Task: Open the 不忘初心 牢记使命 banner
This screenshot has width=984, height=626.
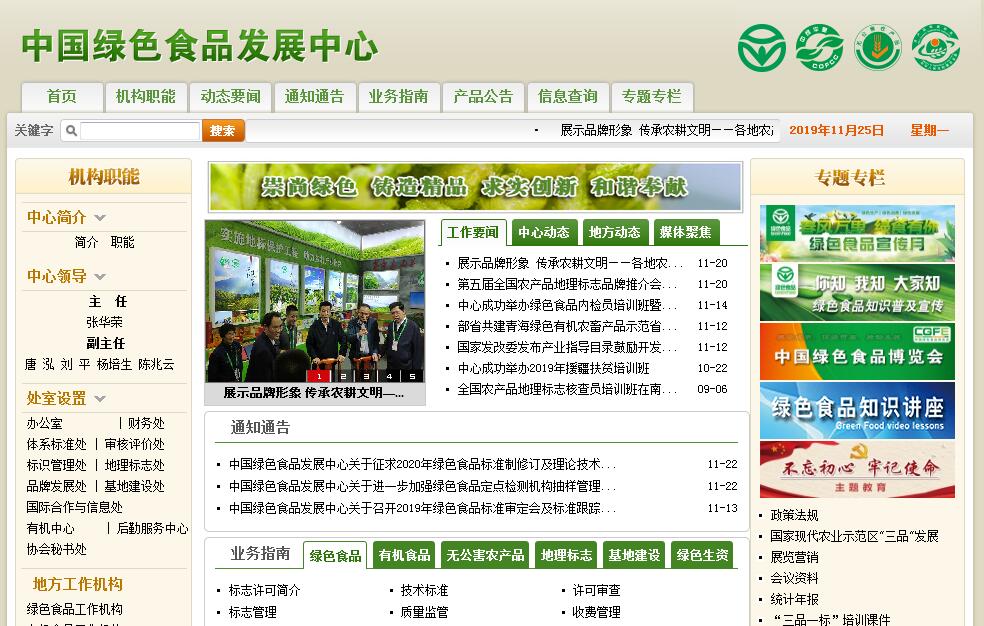Action: click(857, 469)
